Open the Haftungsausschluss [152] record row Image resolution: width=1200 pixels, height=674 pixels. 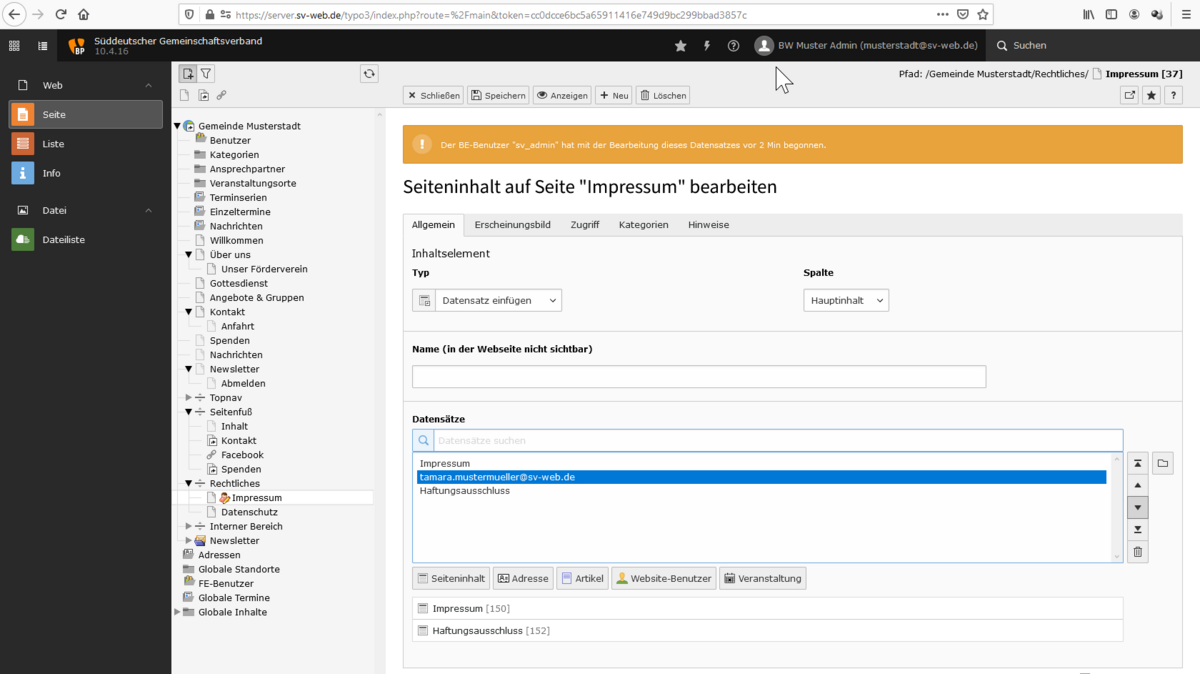[x=767, y=631]
